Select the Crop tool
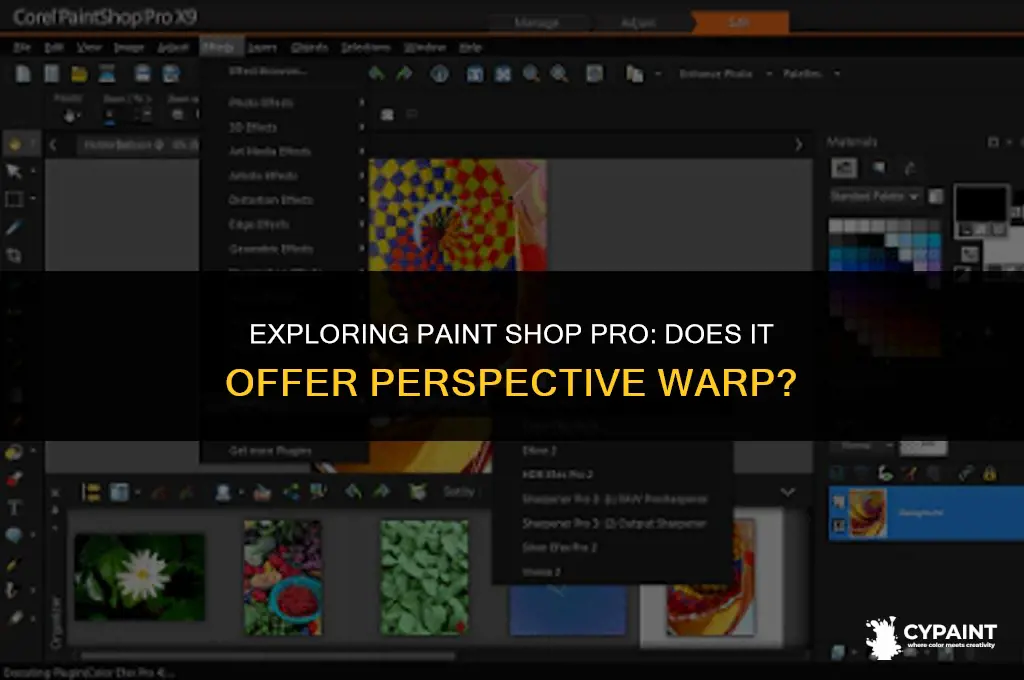1024x680 pixels. [14, 255]
